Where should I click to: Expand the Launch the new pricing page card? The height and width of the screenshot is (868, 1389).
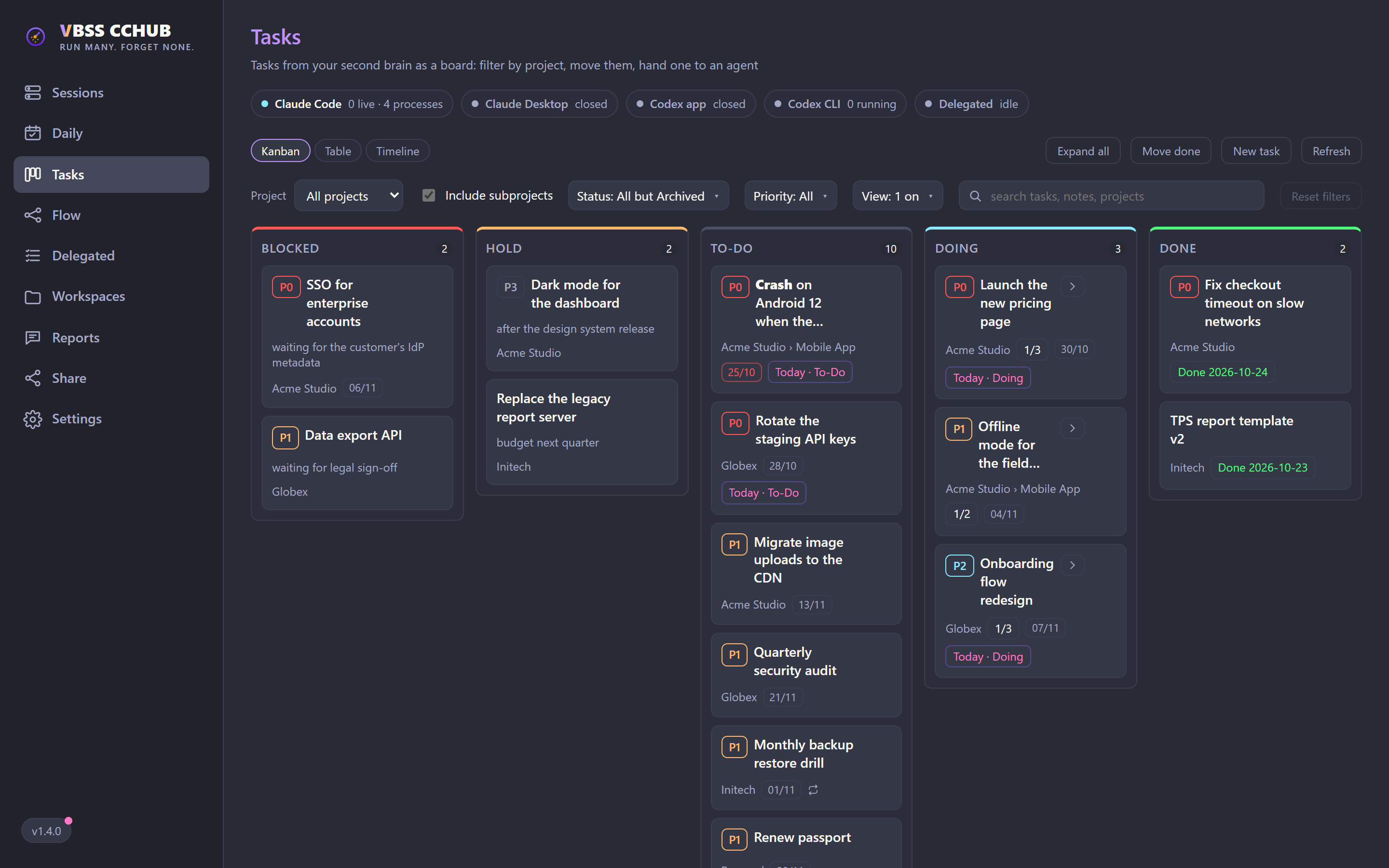point(1072,286)
